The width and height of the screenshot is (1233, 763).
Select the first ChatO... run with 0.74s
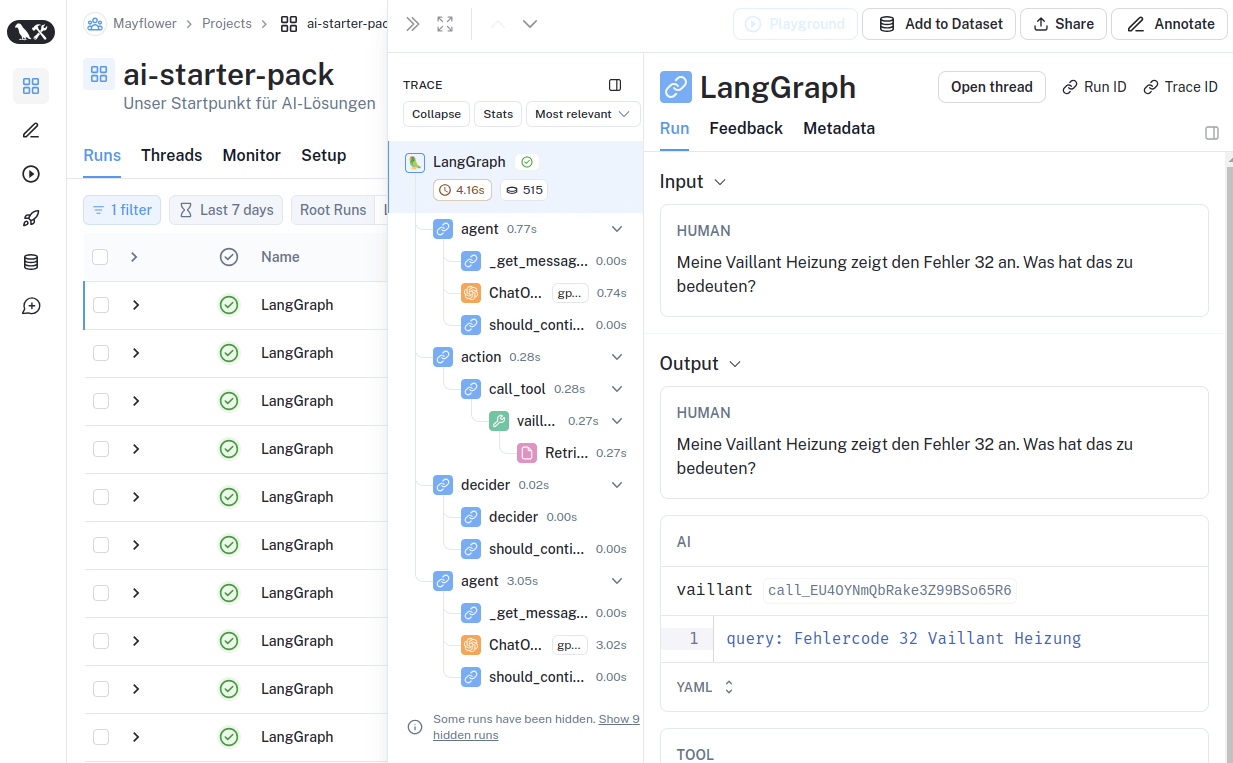coord(545,293)
